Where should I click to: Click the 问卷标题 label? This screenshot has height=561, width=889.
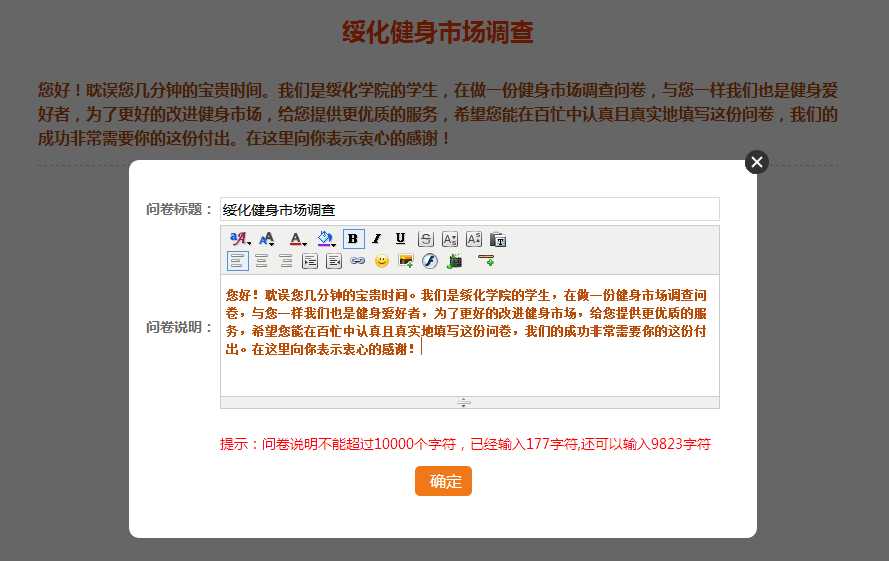click(x=179, y=209)
